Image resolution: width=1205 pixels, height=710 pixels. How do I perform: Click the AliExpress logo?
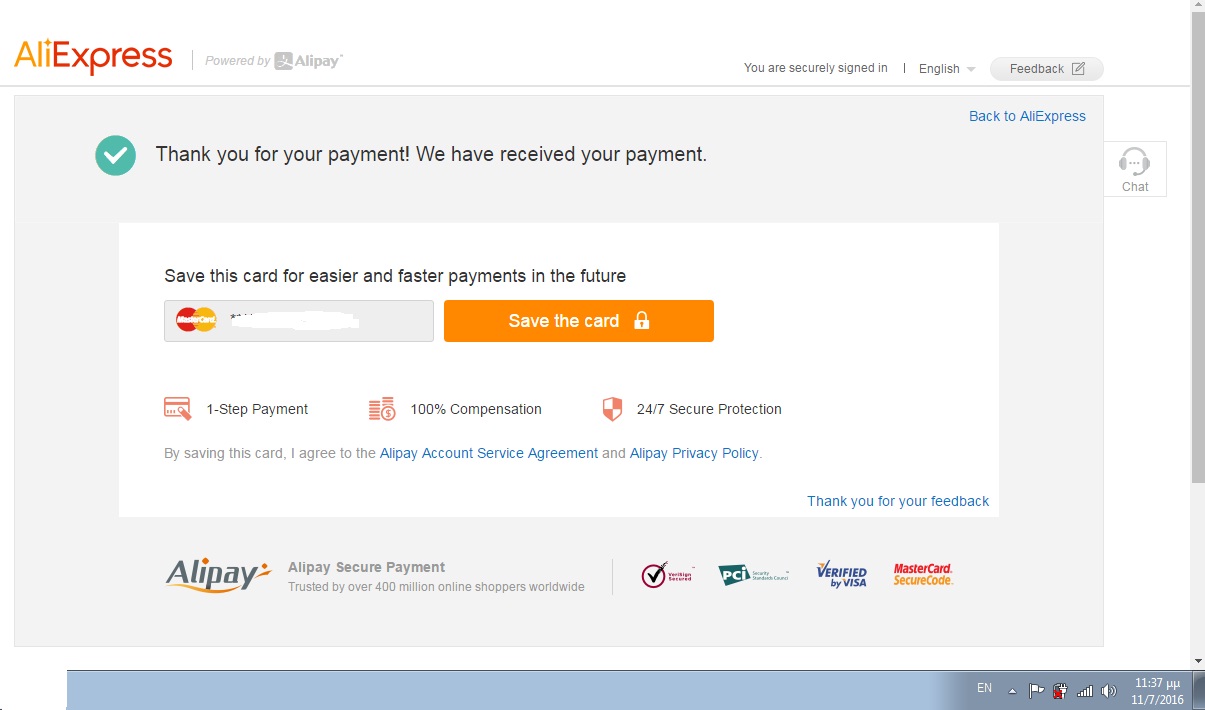tap(93, 57)
